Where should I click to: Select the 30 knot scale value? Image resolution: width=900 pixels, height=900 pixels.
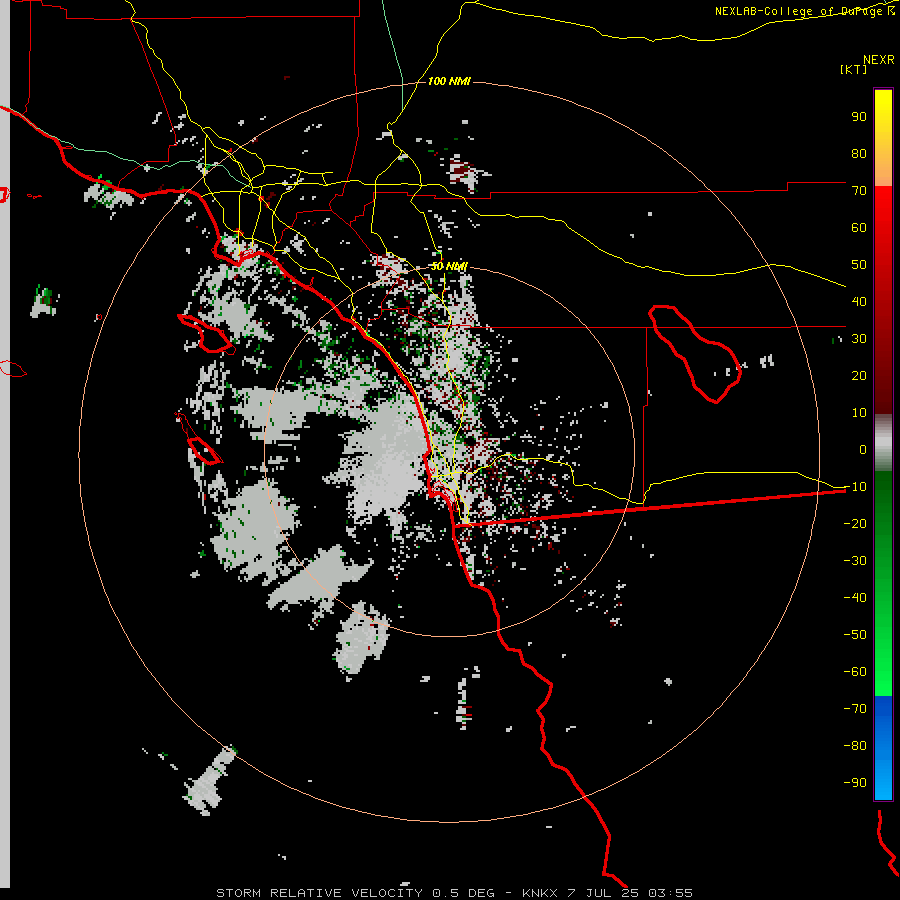pos(859,339)
